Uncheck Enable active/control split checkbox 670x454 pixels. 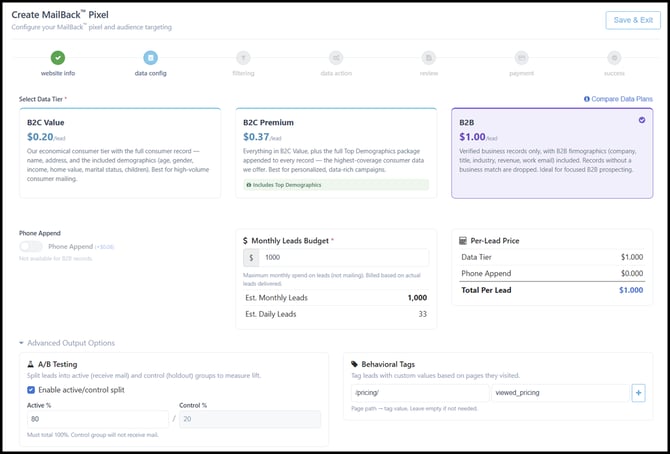tap(31, 390)
